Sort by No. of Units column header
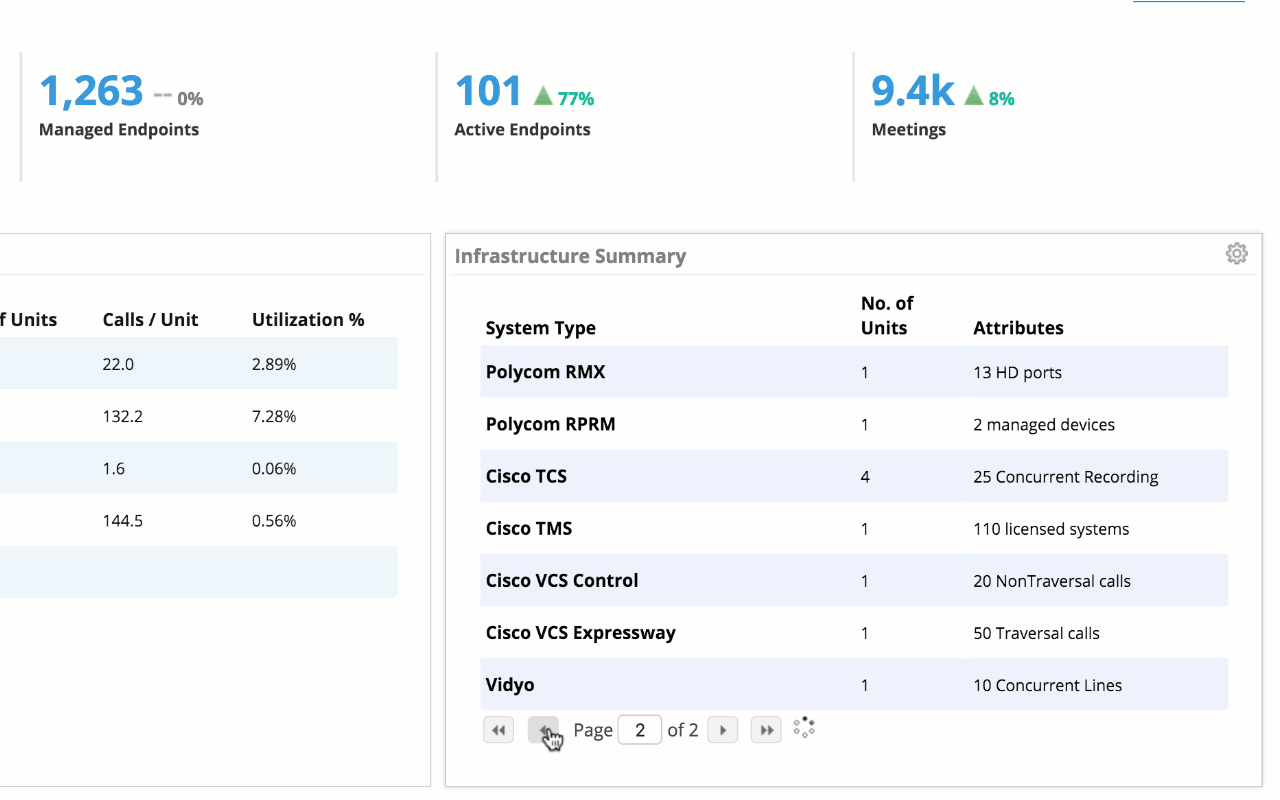Viewport: 1280px width, 800px height. pyautogui.click(x=887, y=315)
